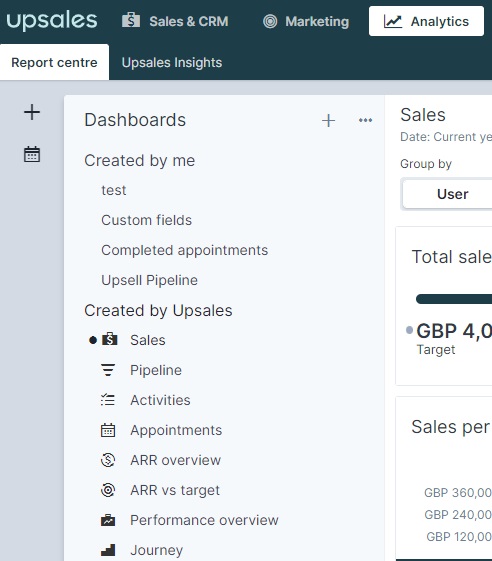Click the calendar icon in left sidebar
Viewport: 492px width, 561px height.
click(32, 154)
